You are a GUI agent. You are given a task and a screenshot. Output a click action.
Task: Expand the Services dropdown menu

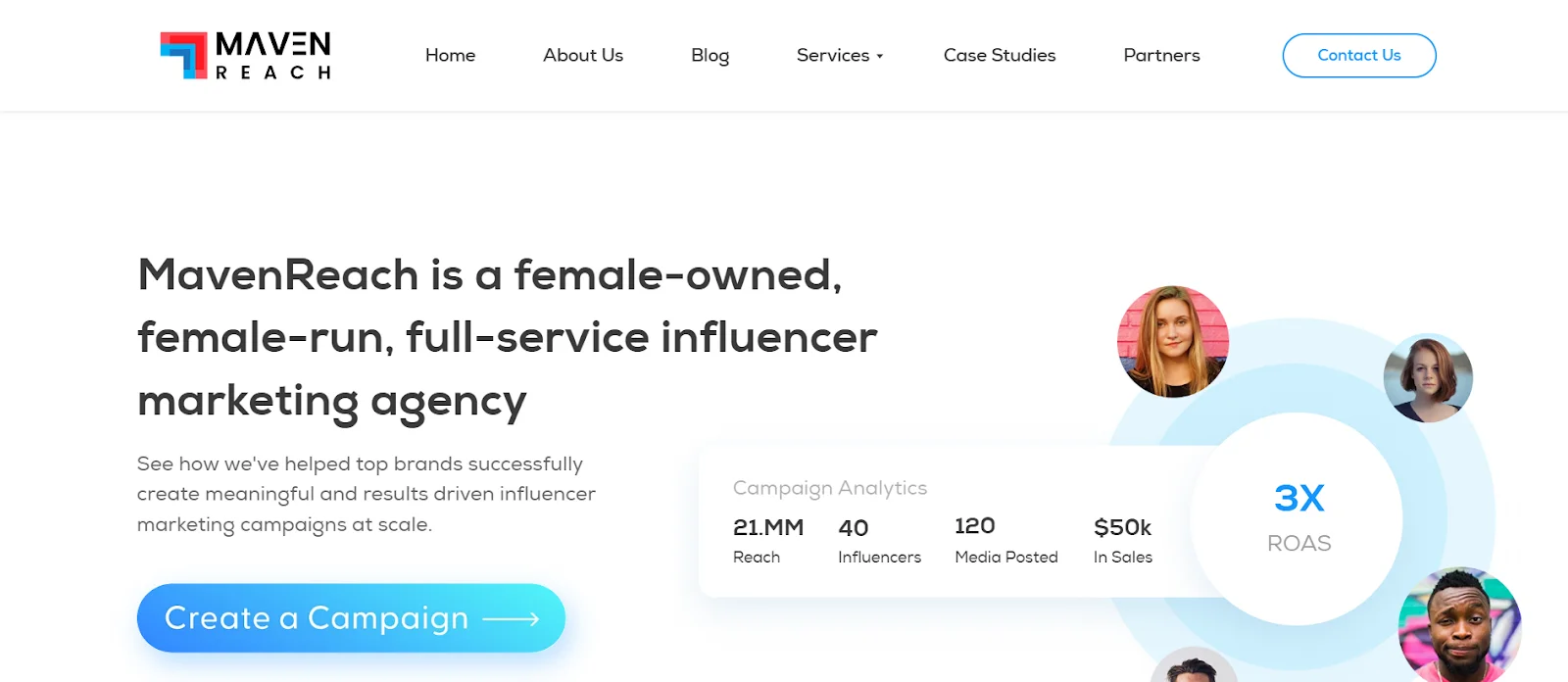click(833, 56)
